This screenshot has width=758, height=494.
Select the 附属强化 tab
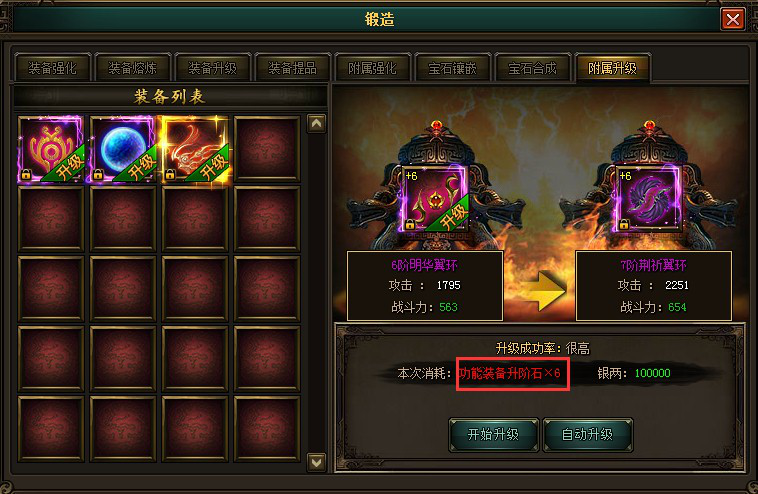point(372,68)
